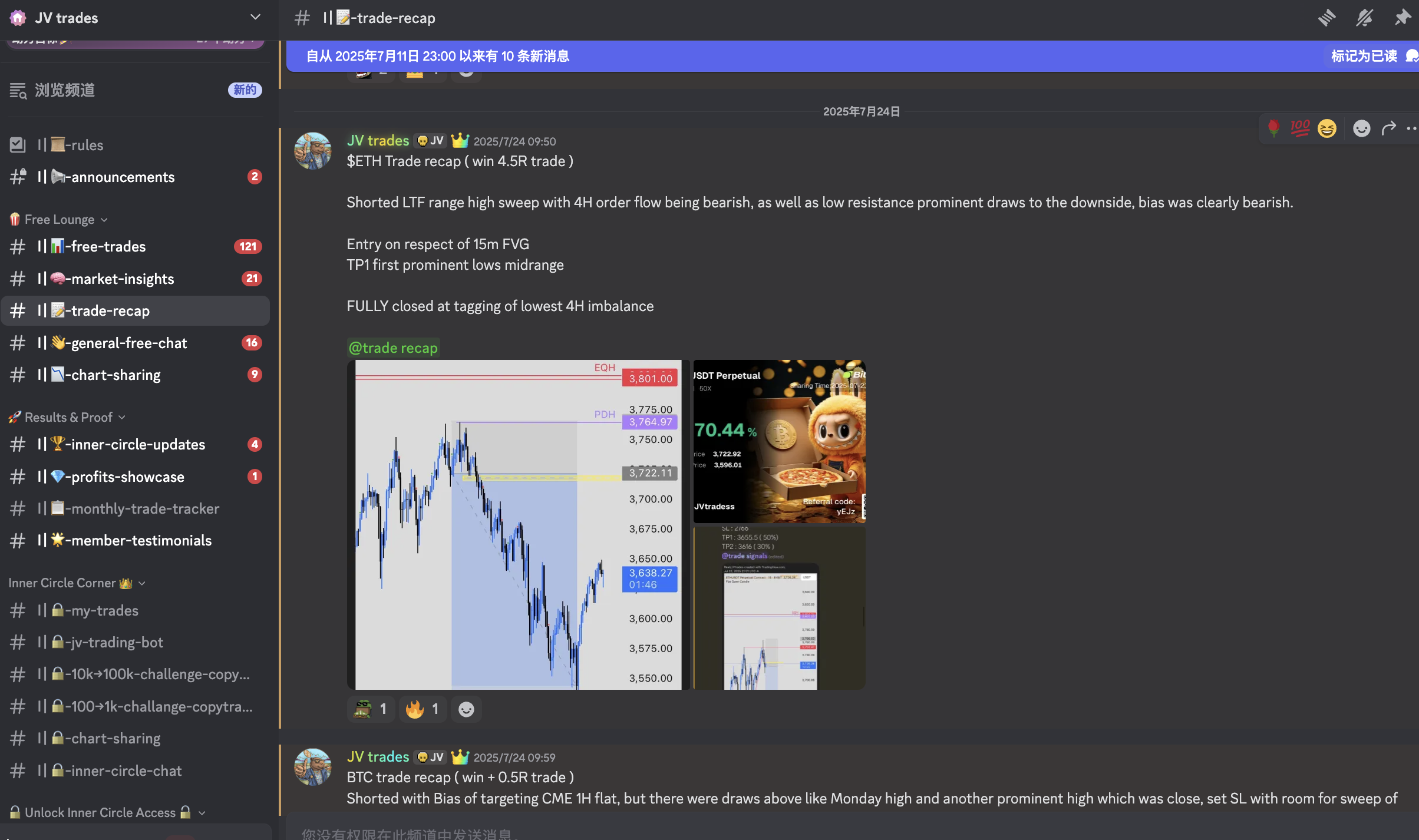This screenshot has width=1419, height=840.
Task: Collapse the Results & Proof category
Action: [x=68, y=417]
